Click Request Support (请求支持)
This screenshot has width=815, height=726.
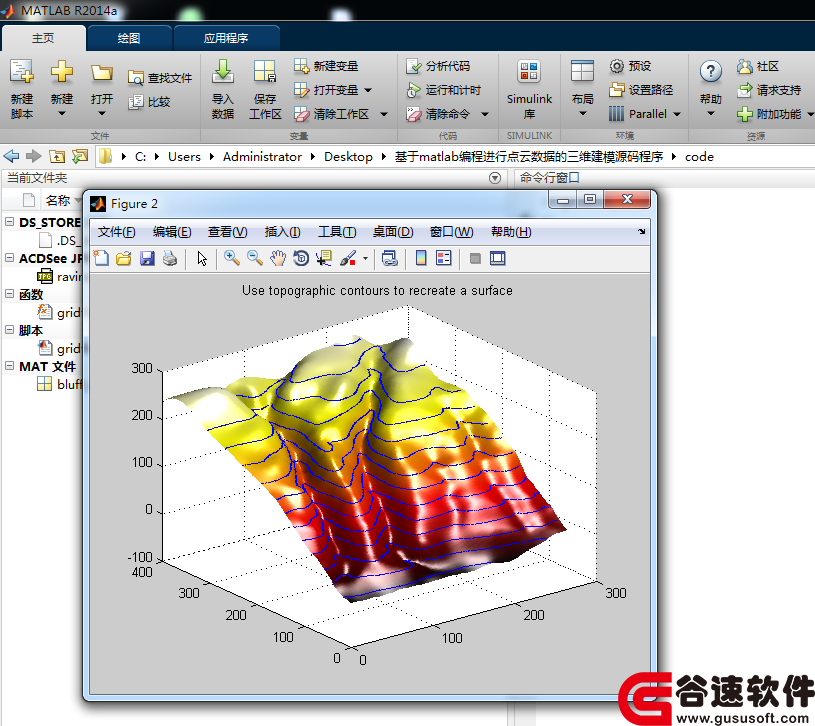tap(769, 90)
